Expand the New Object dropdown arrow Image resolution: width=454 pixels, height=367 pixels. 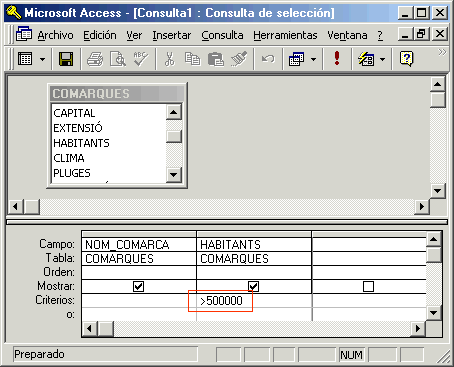click(x=383, y=59)
